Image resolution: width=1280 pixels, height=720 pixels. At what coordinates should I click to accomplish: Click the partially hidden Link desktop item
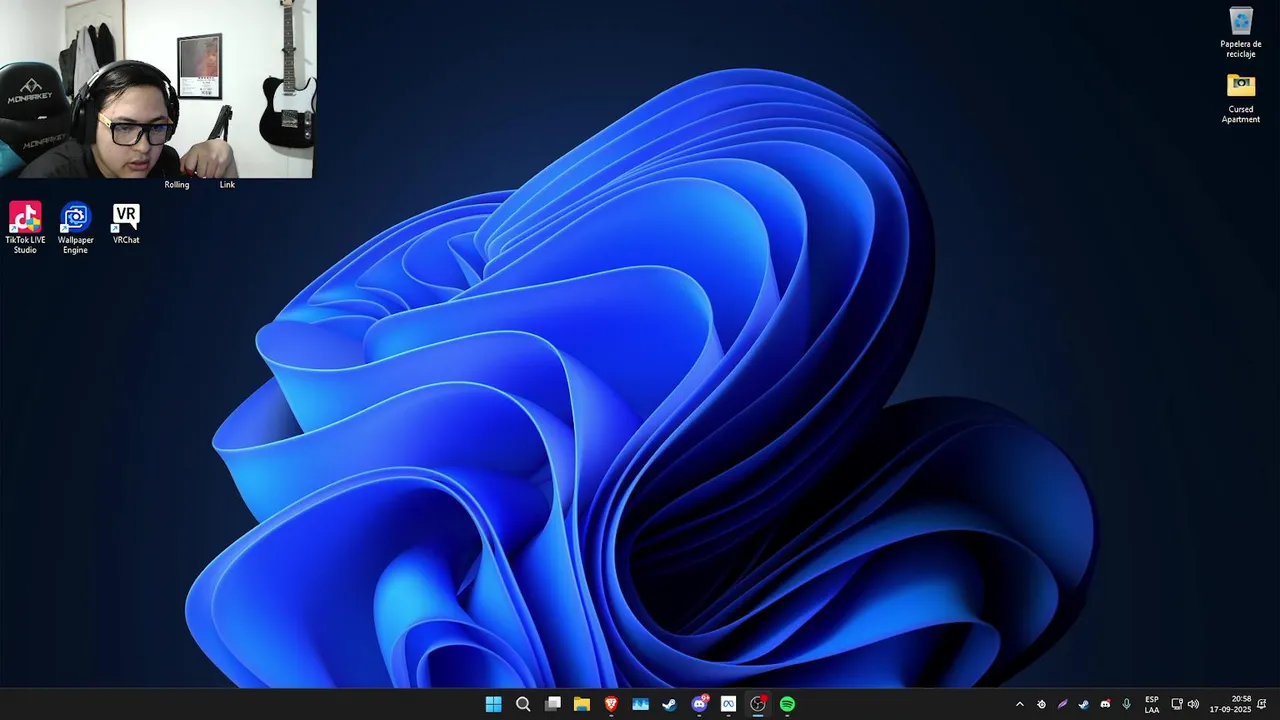[227, 184]
